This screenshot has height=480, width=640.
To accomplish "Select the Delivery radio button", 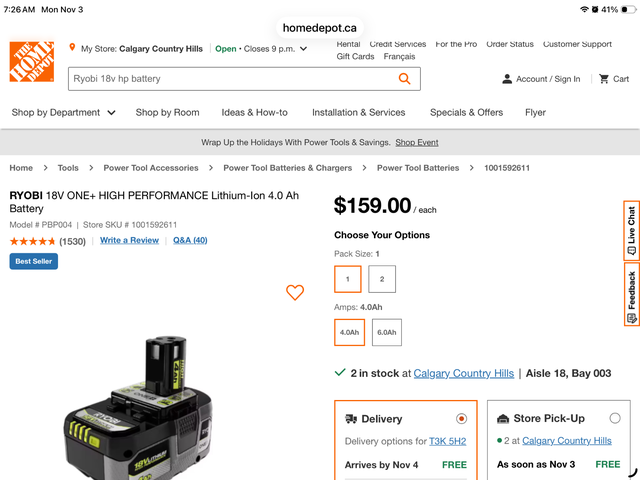I will click(461, 419).
